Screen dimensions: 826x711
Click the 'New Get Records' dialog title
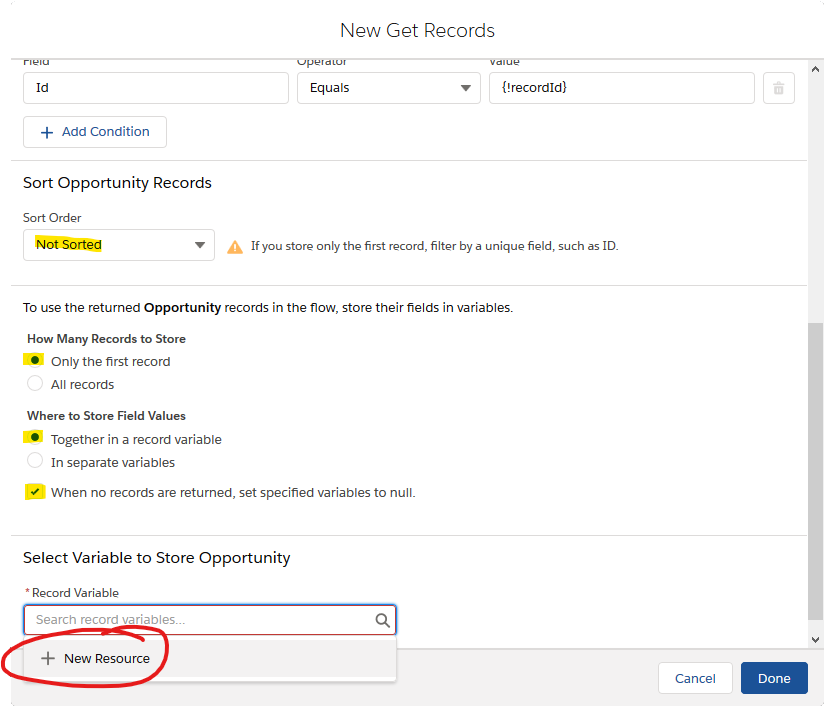(417, 31)
